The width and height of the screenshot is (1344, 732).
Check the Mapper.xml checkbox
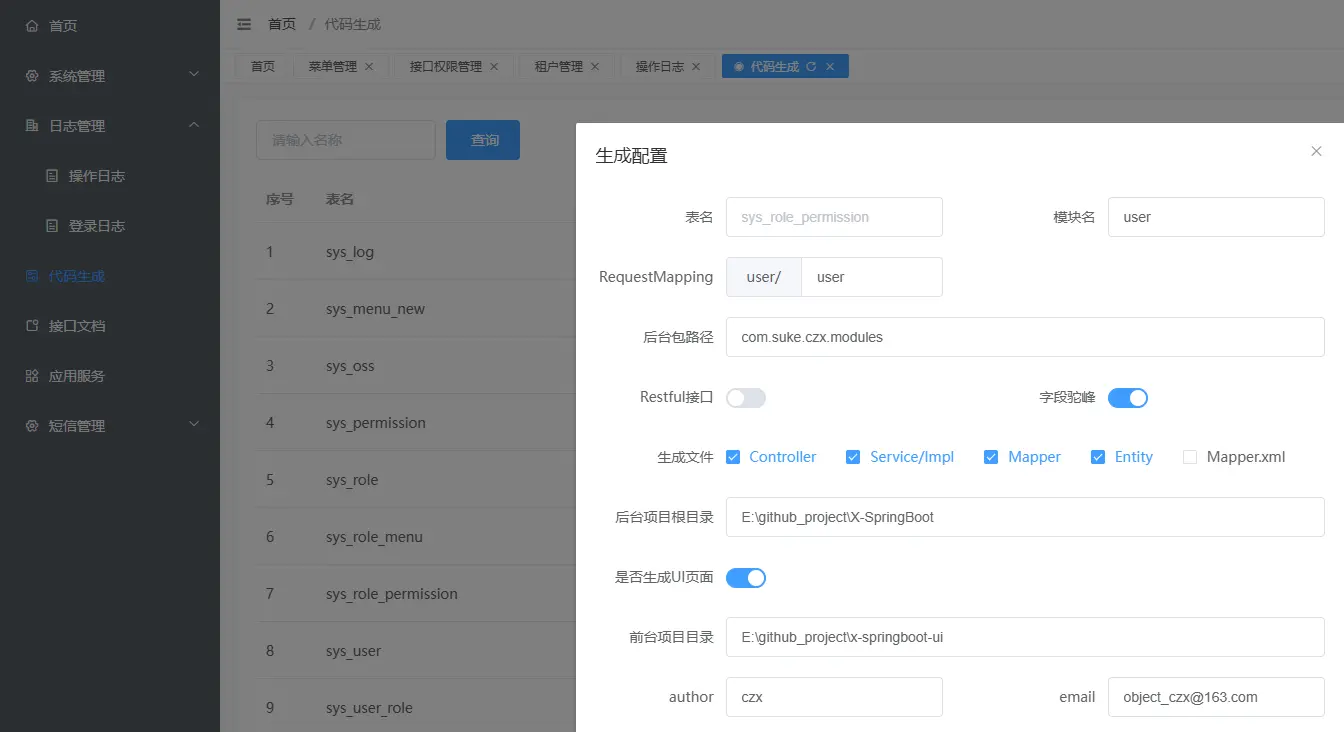[x=1190, y=456]
